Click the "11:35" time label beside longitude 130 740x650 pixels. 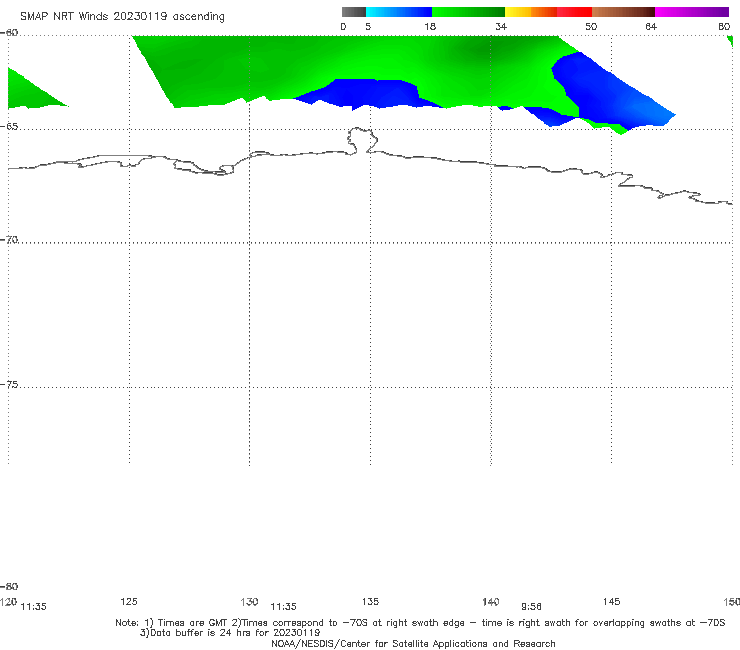point(283,607)
